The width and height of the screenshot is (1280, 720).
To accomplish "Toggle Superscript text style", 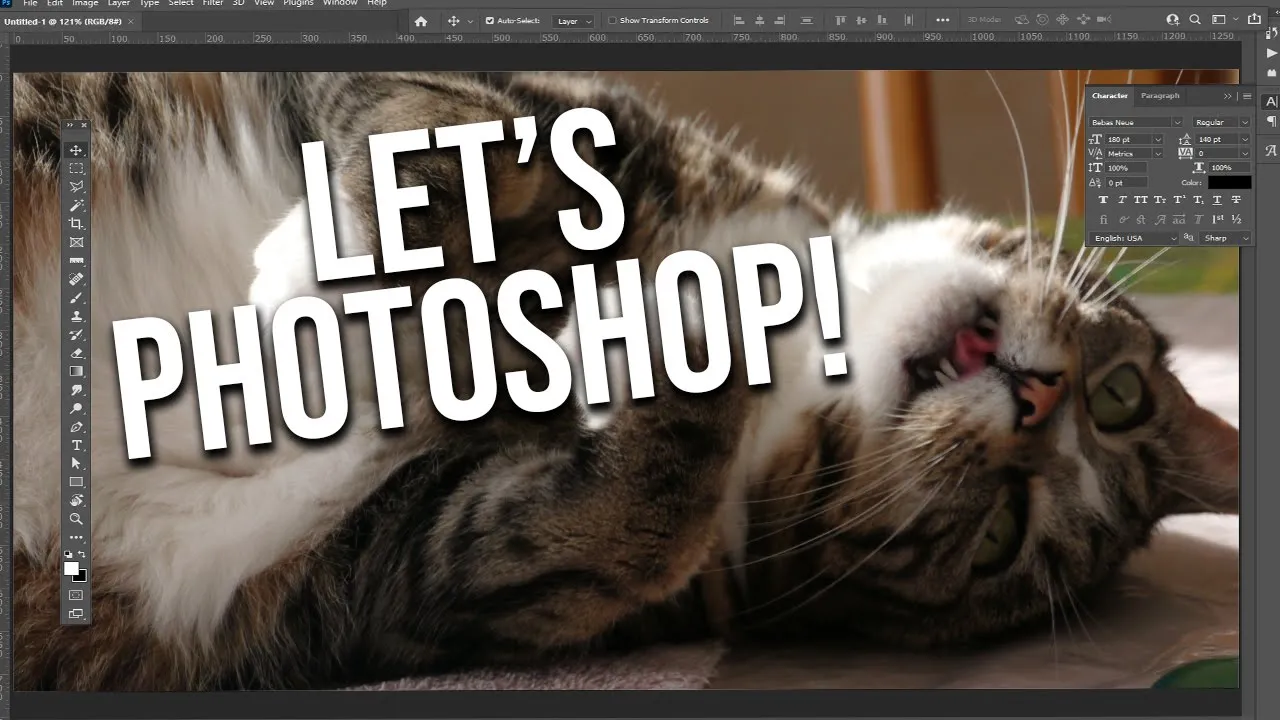I will (1179, 200).
